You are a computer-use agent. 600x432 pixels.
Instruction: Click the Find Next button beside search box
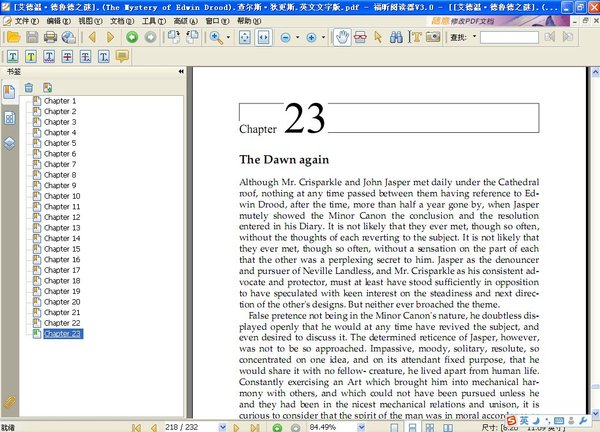point(568,37)
